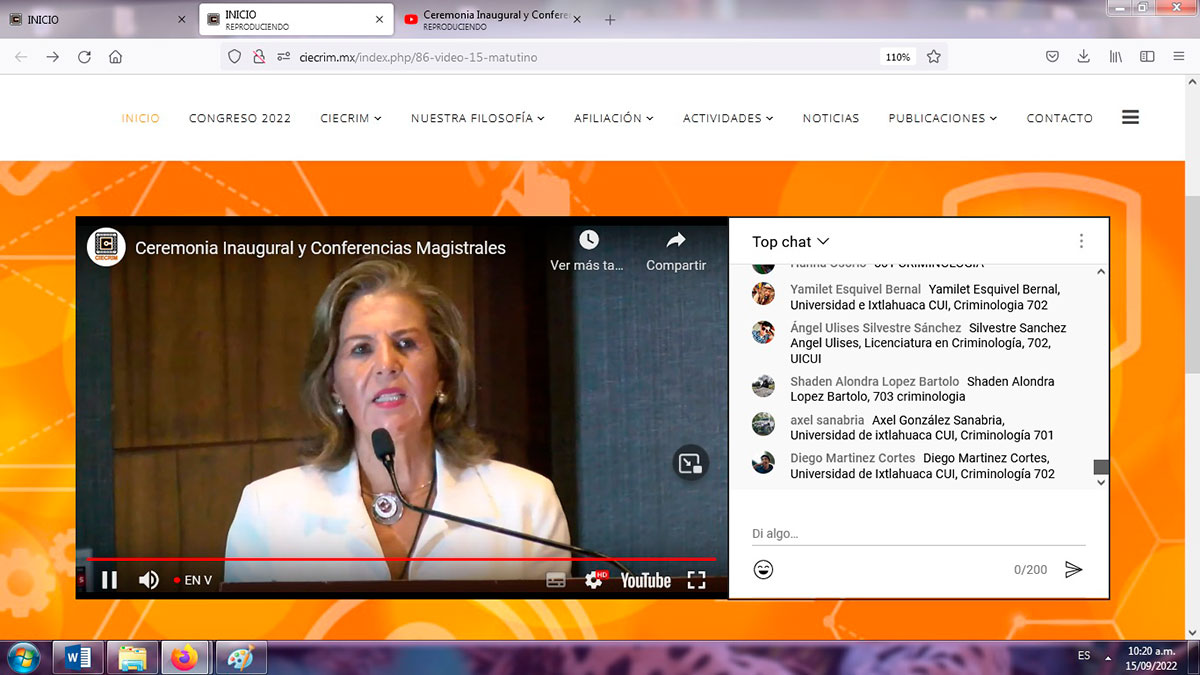Click axel sanabria's chat avatar
This screenshot has width=1200, height=675.
763,424
